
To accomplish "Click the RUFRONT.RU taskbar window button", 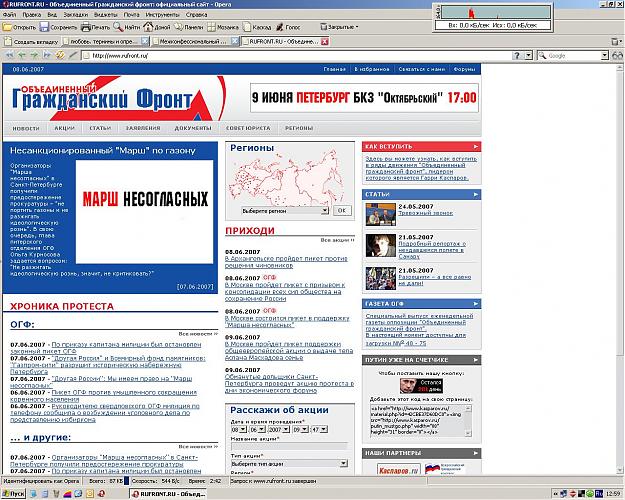I will tap(168, 494).
